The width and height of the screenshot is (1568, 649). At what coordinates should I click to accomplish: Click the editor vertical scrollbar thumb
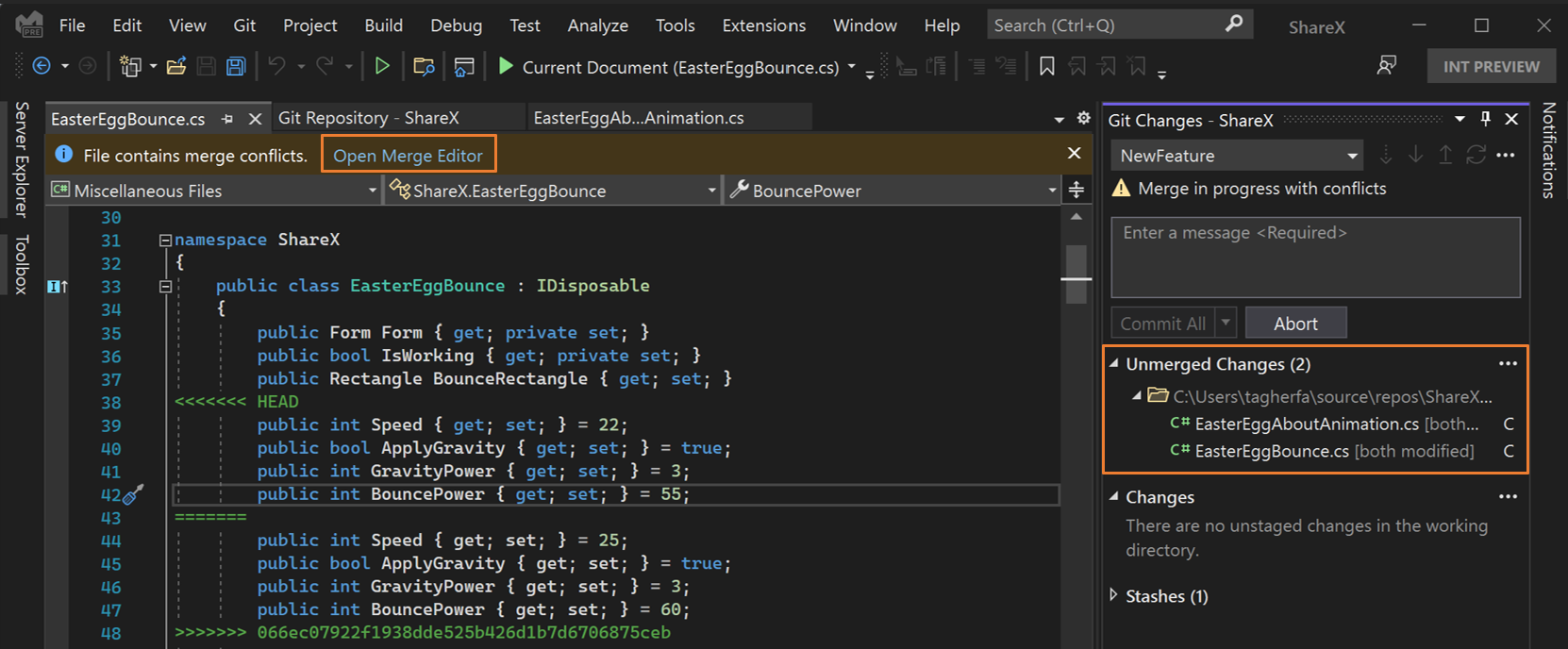(x=1076, y=274)
